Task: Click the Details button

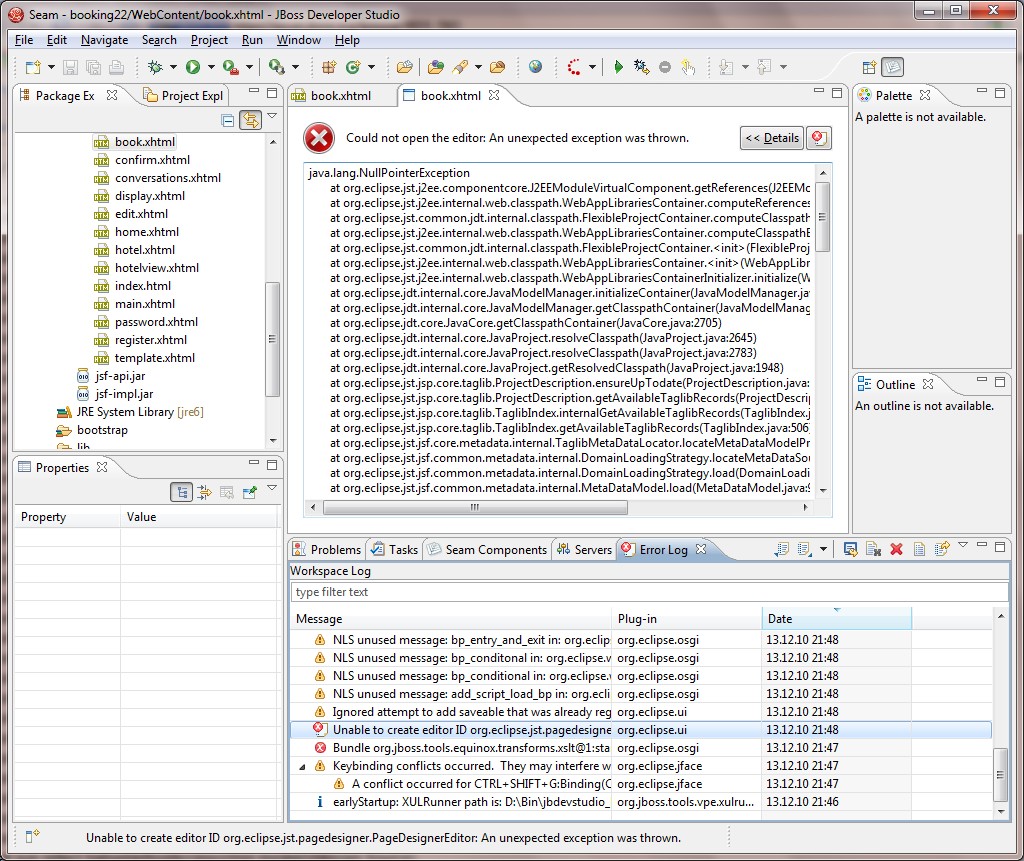Action: (771, 138)
